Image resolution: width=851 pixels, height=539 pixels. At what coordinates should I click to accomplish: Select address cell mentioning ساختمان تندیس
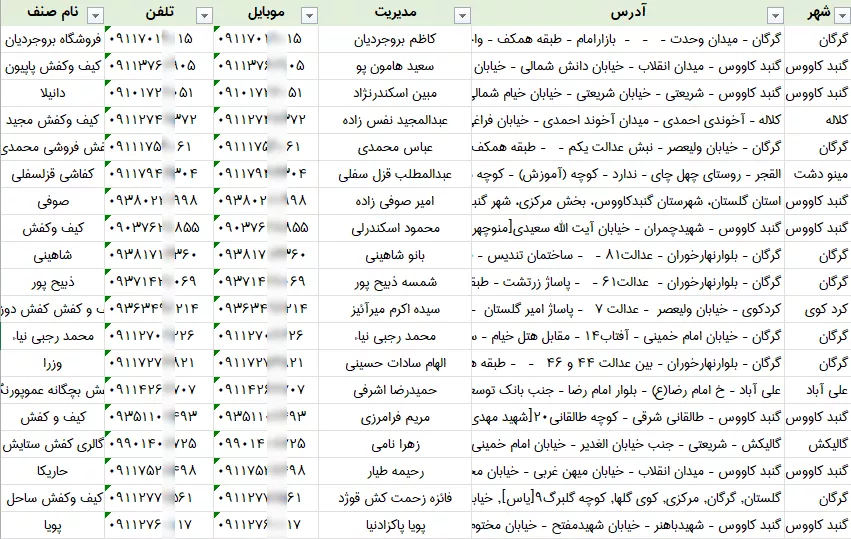[628, 255]
